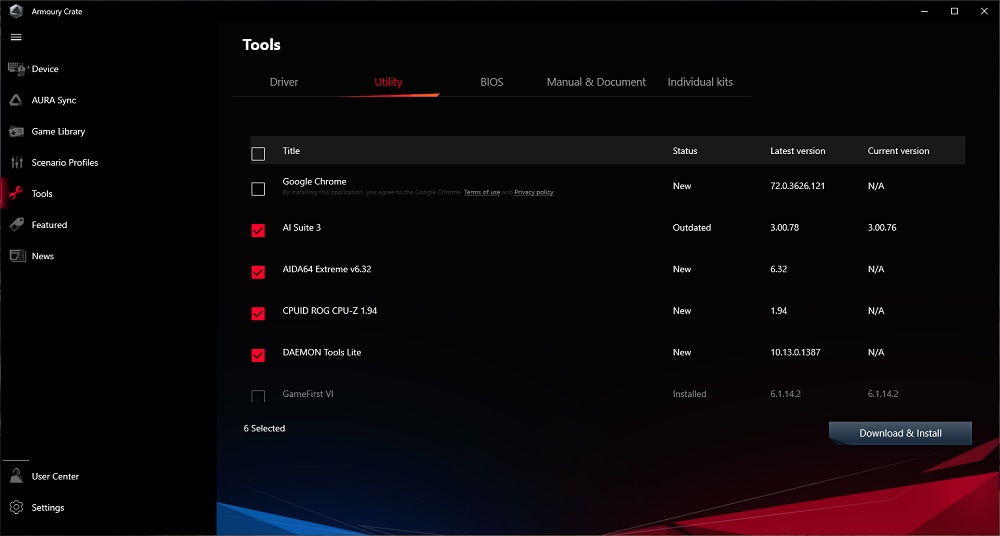Uncheck the CPUID ROG CPU-Z checkbox
Image resolution: width=1000 pixels, height=536 pixels.
tap(258, 314)
